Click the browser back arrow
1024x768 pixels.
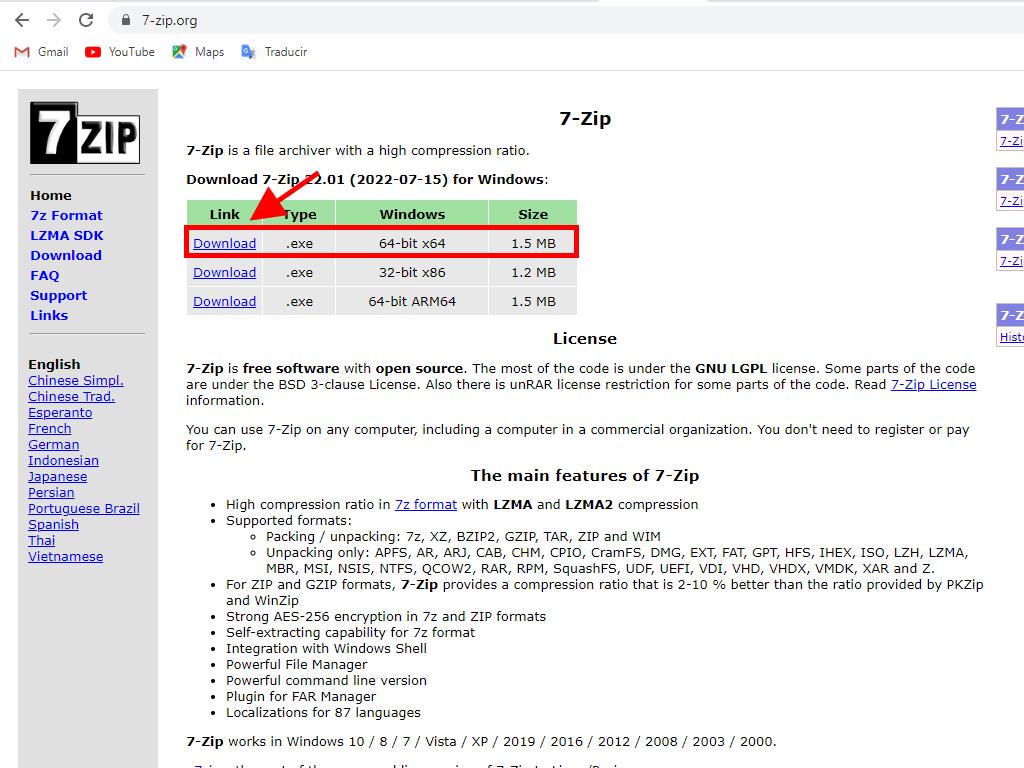22,20
